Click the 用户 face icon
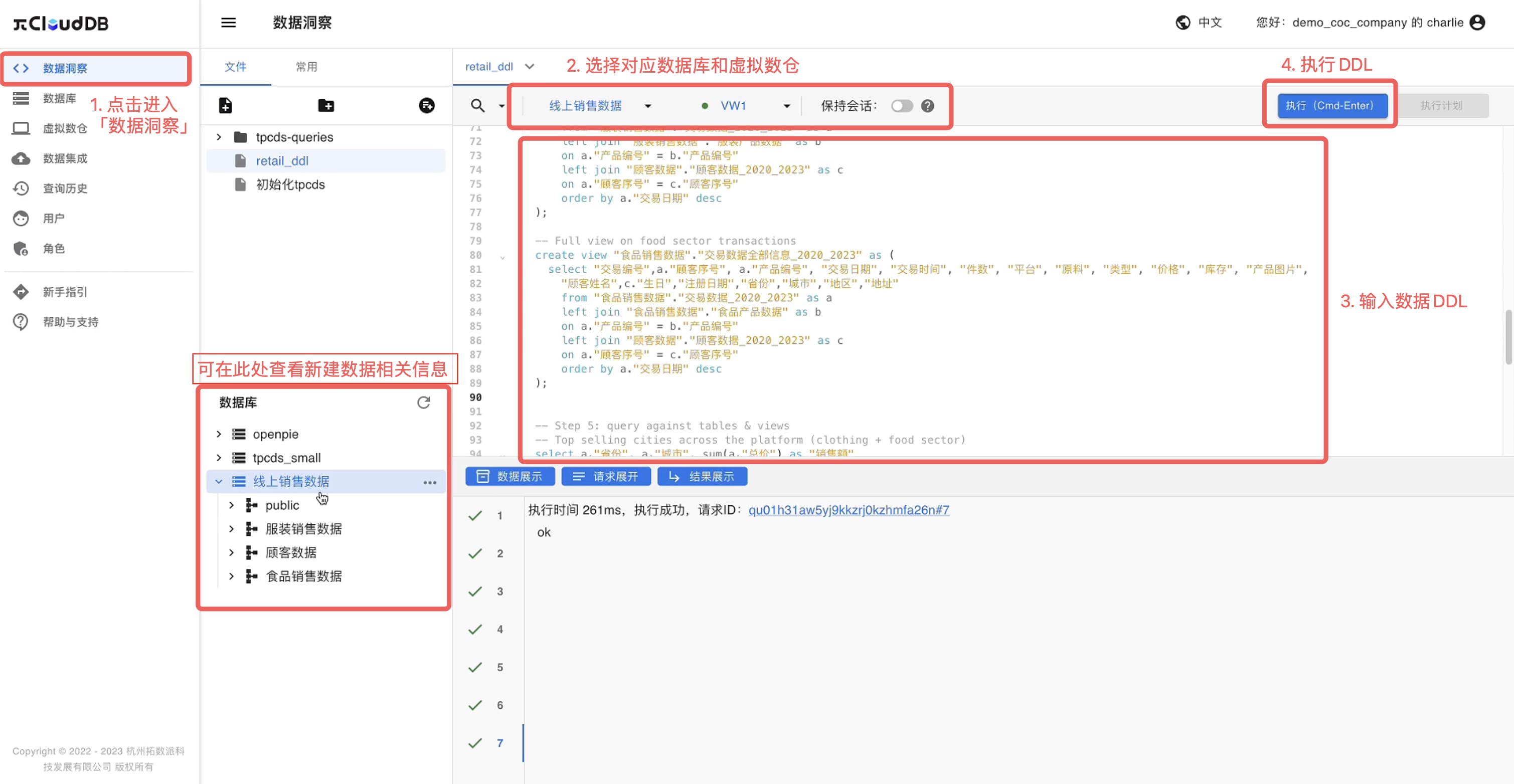This screenshot has height=784, width=1514. 21,219
